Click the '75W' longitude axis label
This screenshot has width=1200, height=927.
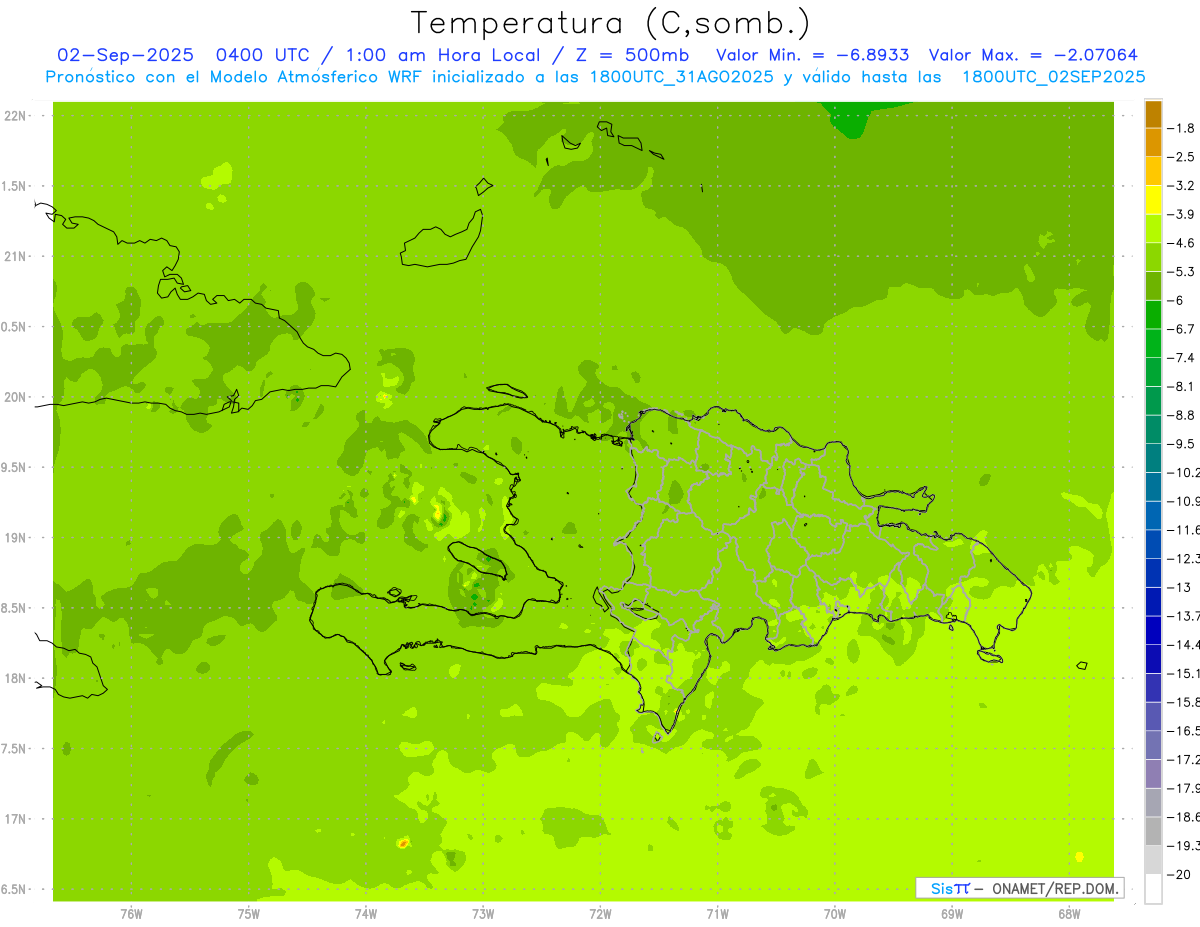pyautogui.click(x=249, y=914)
